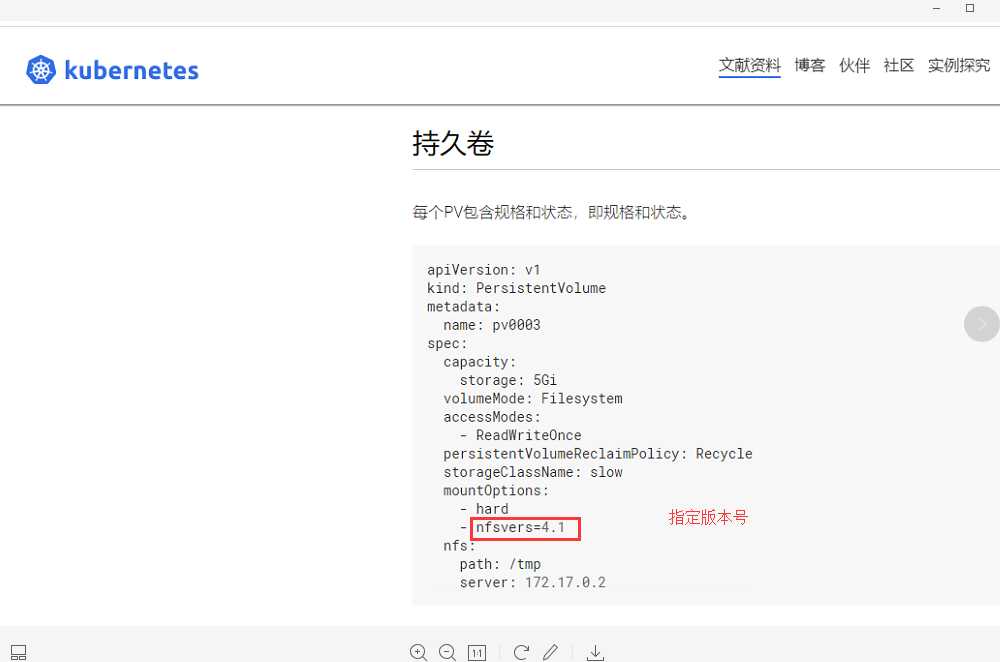1000x662 pixels.
Task: Click the Kubernetes logo icon
Action: point(41,70)
